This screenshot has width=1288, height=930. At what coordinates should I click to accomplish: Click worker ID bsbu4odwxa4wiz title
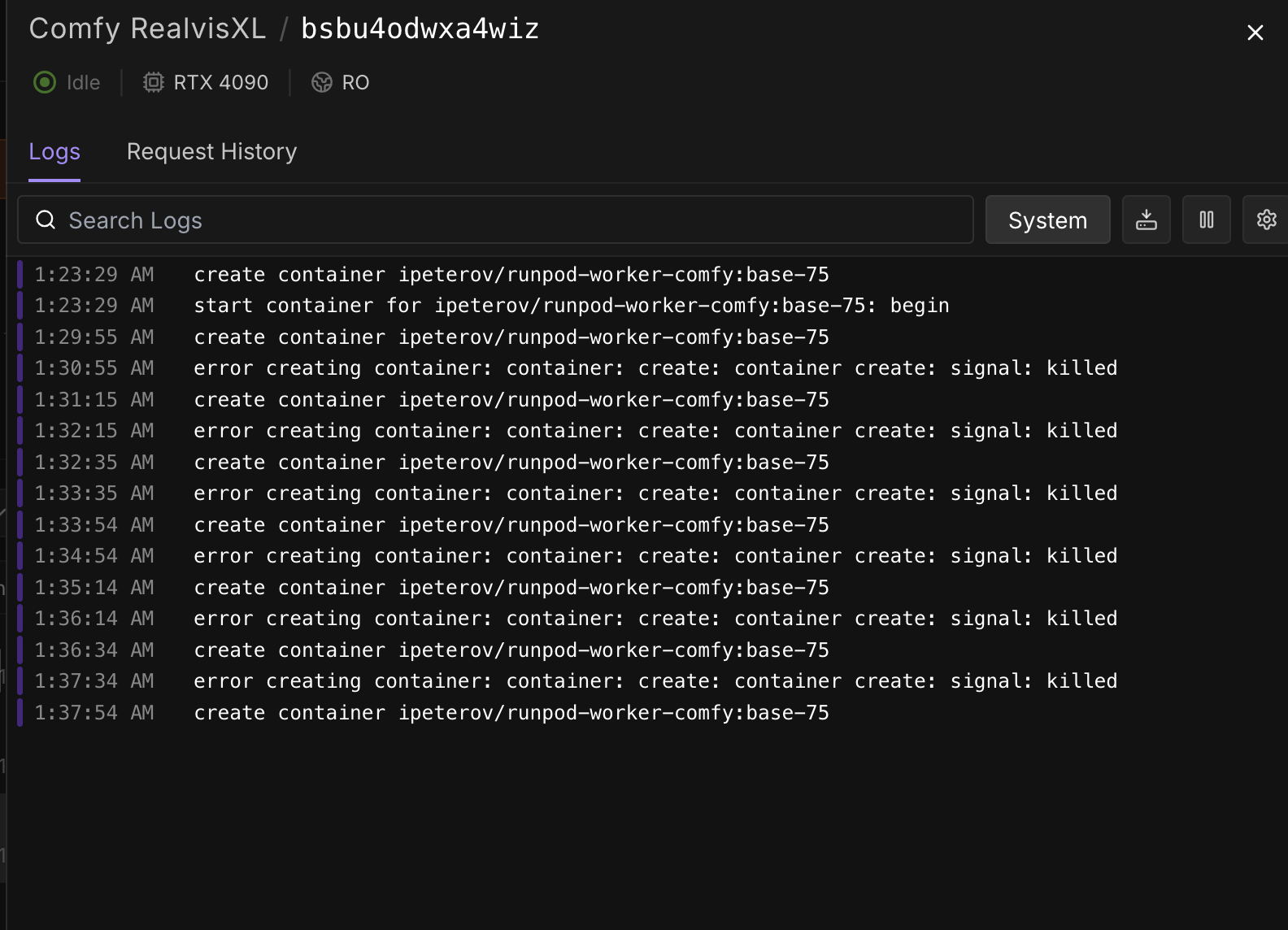(420, 28)
